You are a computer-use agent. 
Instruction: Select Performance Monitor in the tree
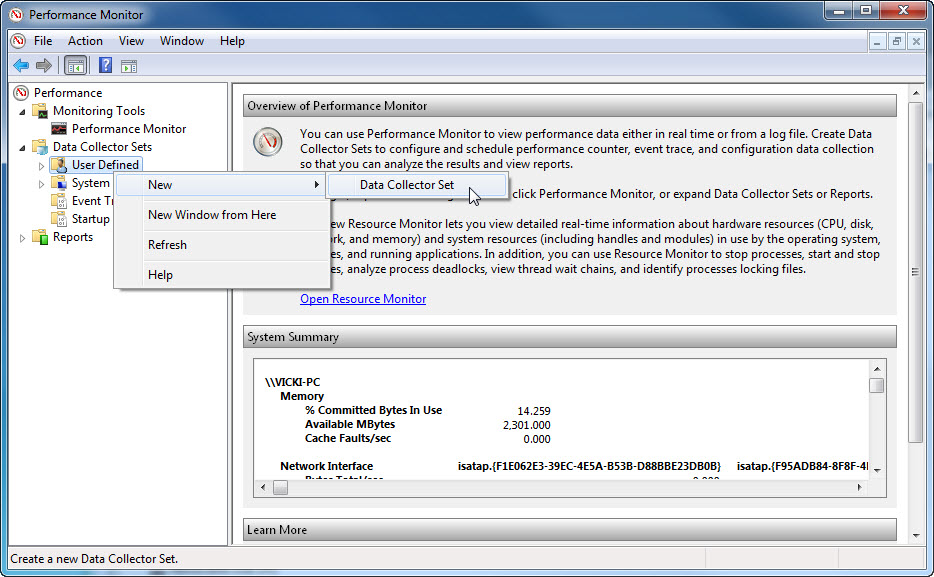129,129
